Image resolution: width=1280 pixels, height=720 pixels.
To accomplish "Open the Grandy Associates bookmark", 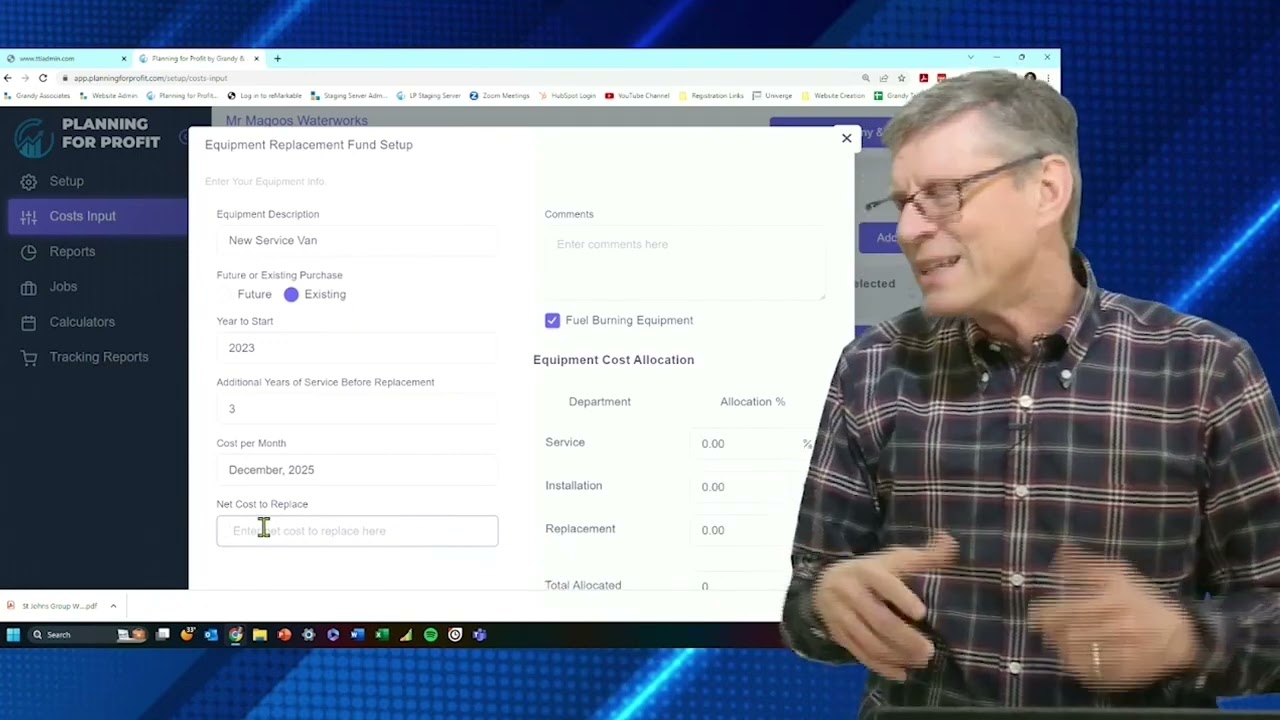I will 37,96.
